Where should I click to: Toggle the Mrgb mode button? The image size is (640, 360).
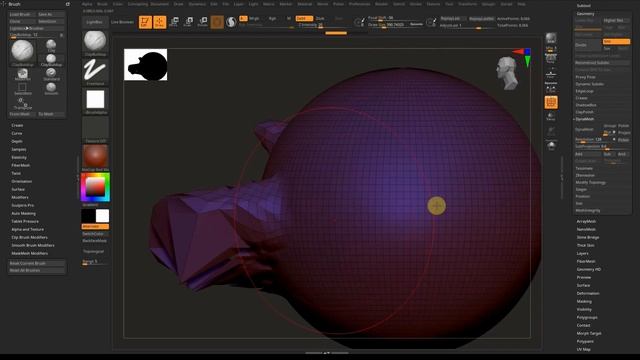pos(254,18)
